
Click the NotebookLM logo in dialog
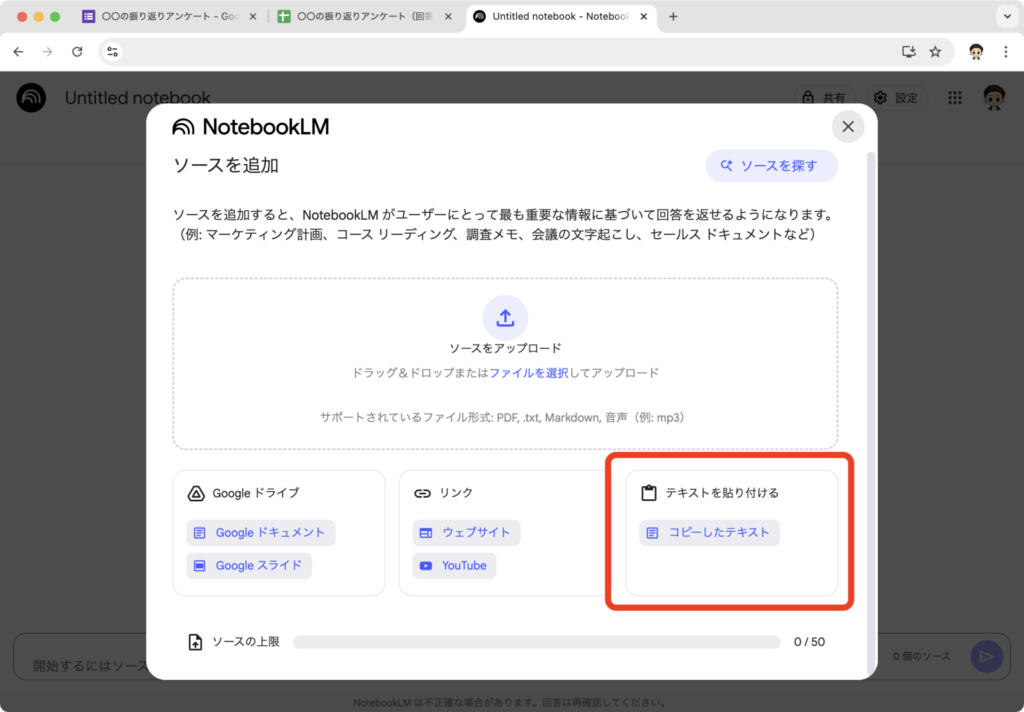click(x=251, y=127)
